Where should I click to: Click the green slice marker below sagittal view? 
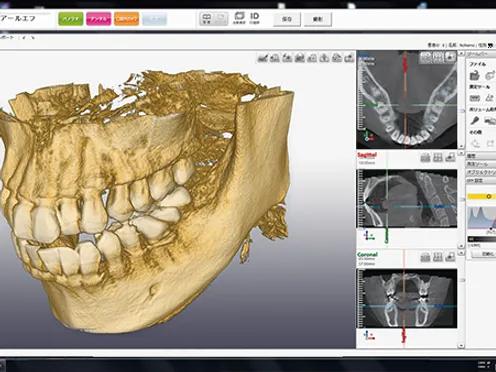click(387, 235)
